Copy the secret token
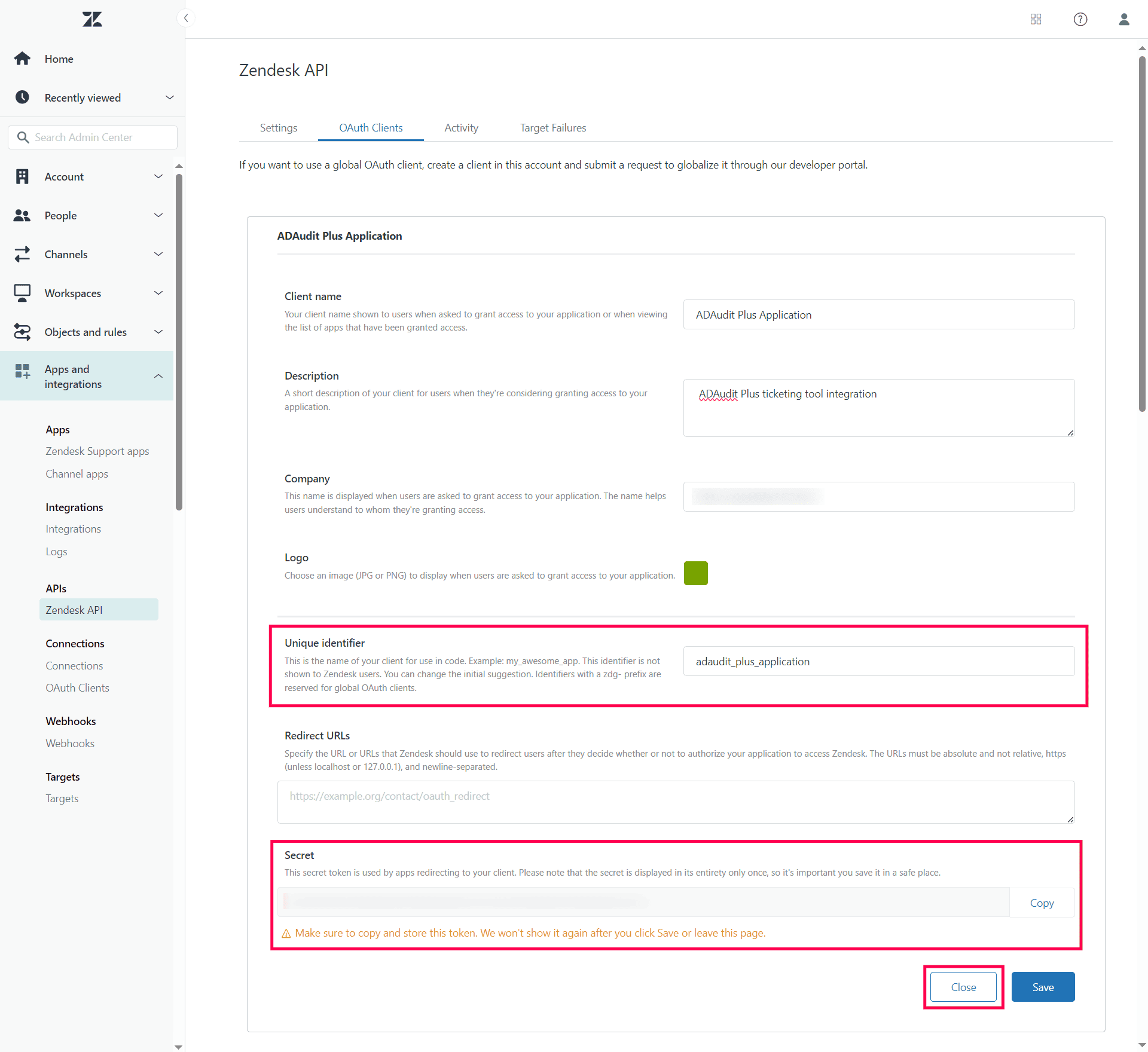The height and width of the screenshot is (1052, 1148). point(1041,903)
